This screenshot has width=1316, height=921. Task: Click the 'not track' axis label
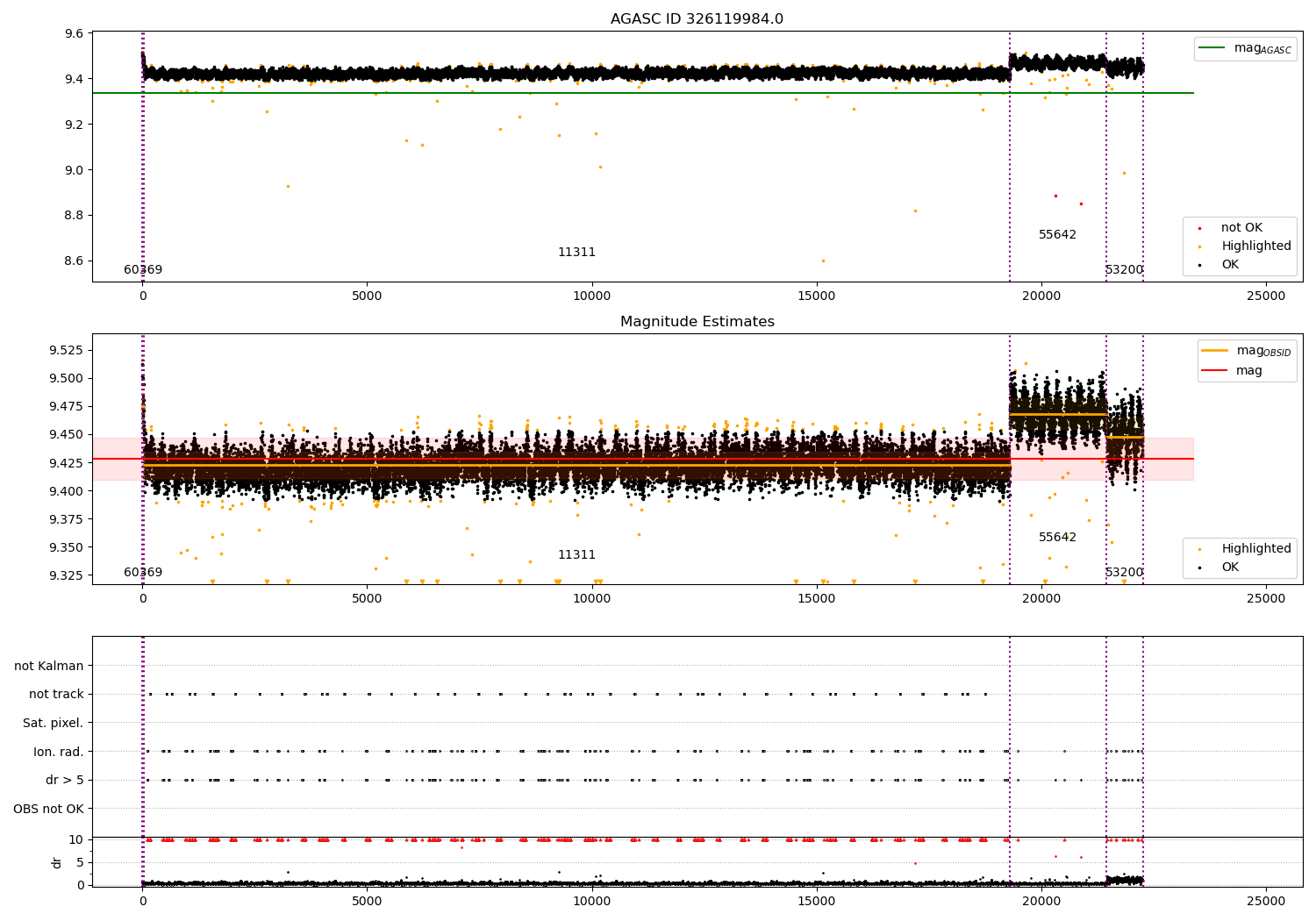[56, 695]
